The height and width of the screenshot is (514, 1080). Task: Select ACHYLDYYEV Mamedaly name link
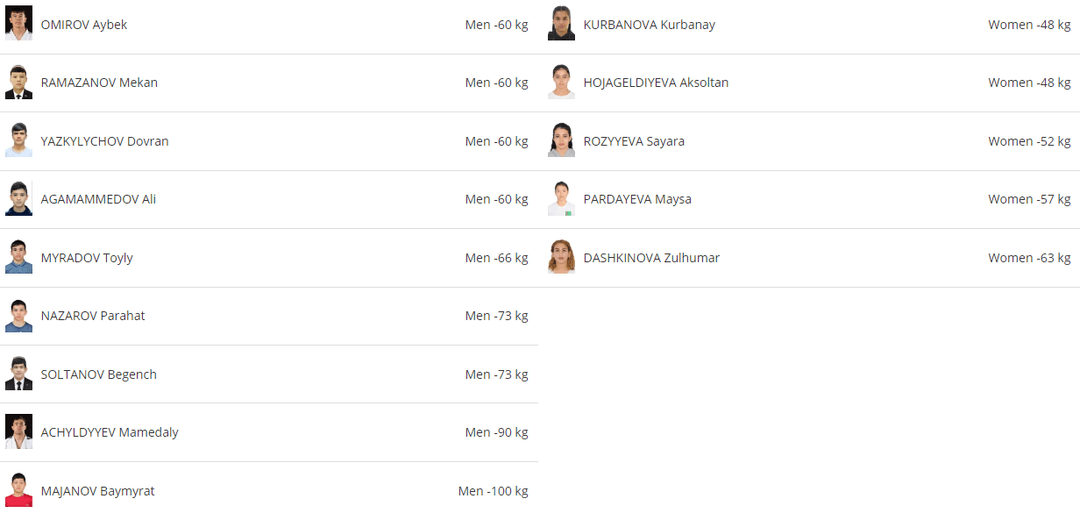pyautogui.click(x=110, y=433)
